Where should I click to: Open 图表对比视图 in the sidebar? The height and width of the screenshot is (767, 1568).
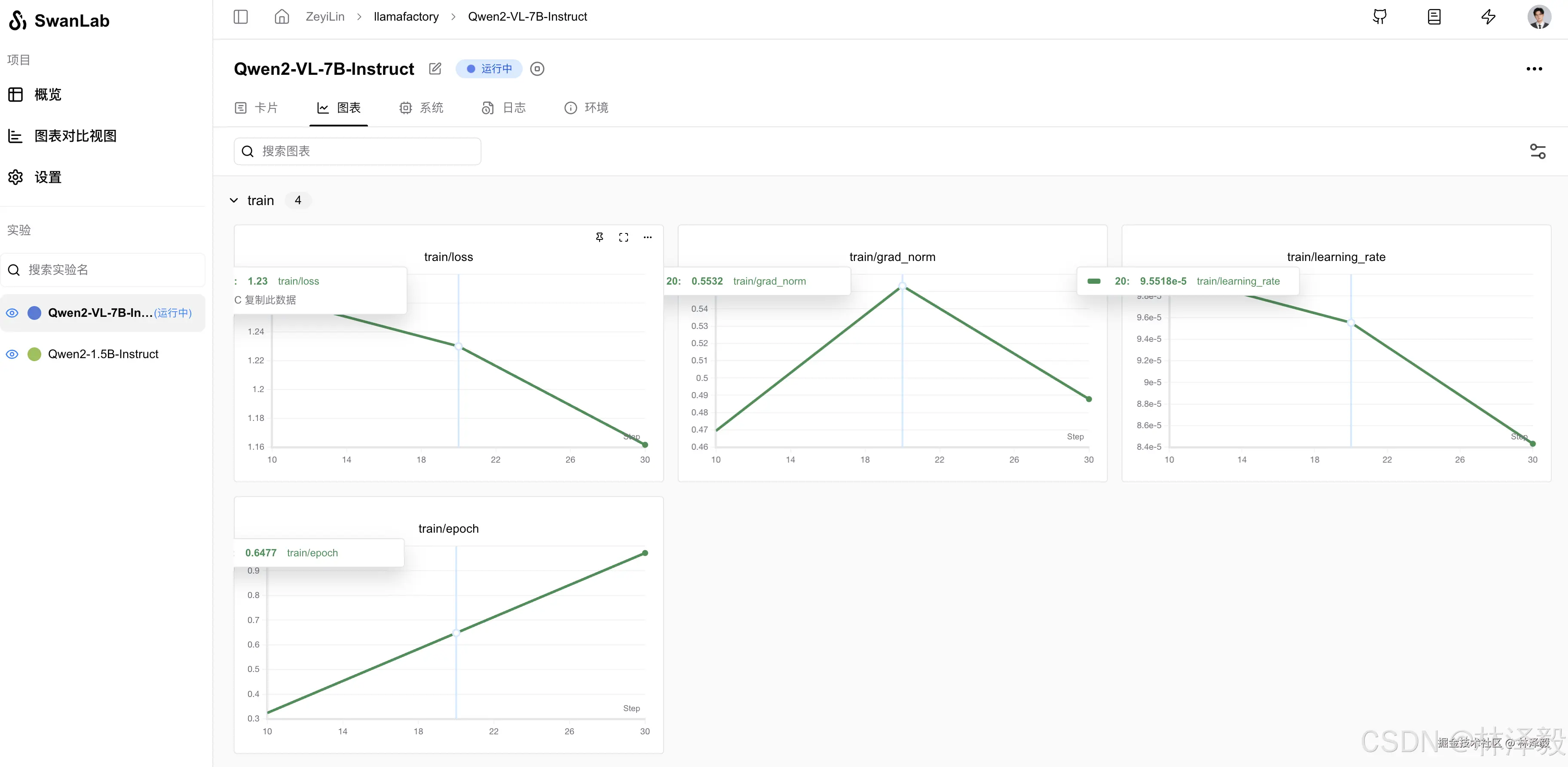[x=75, y=136]
